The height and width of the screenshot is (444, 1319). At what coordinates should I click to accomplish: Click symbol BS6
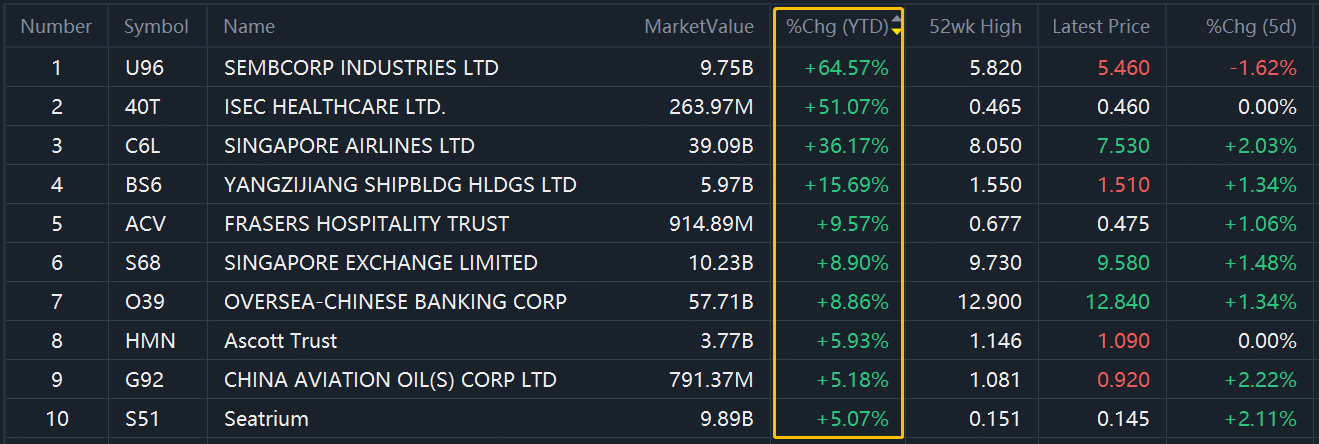tap(142, 185)
